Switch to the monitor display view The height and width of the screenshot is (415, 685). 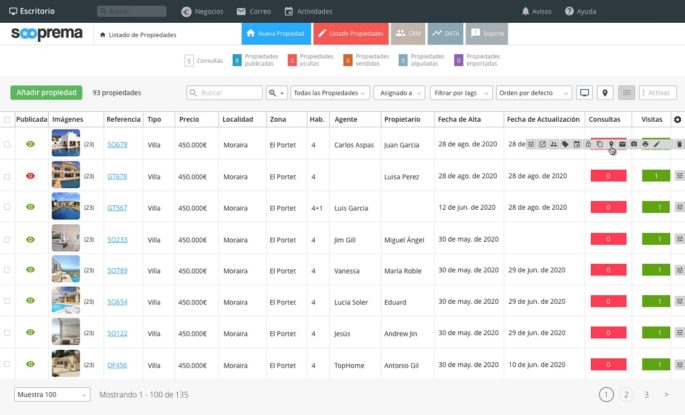click(585, 93)
